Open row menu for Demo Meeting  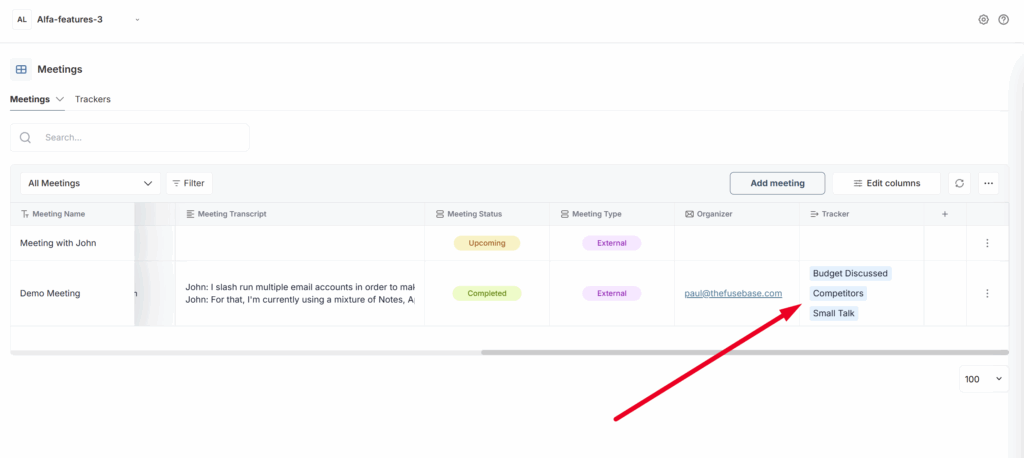click(987, 293)
